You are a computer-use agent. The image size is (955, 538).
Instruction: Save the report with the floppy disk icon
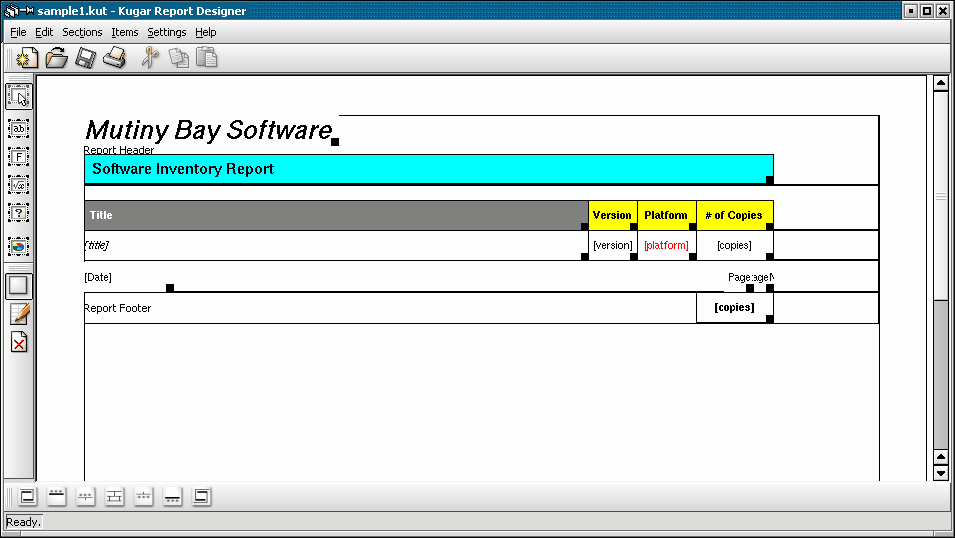pyautogui.click(x=85, y=58)
